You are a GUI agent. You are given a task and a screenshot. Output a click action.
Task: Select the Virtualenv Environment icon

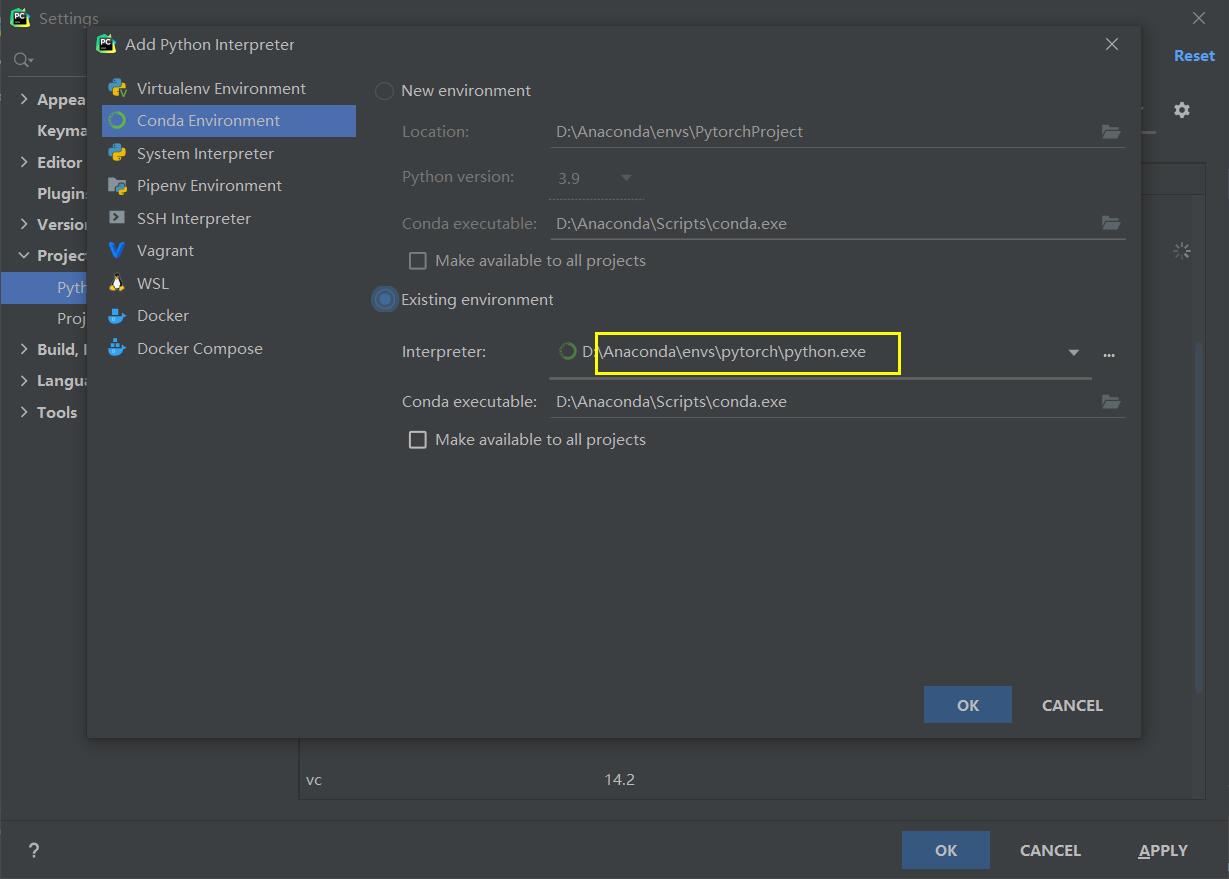(118, 88)
